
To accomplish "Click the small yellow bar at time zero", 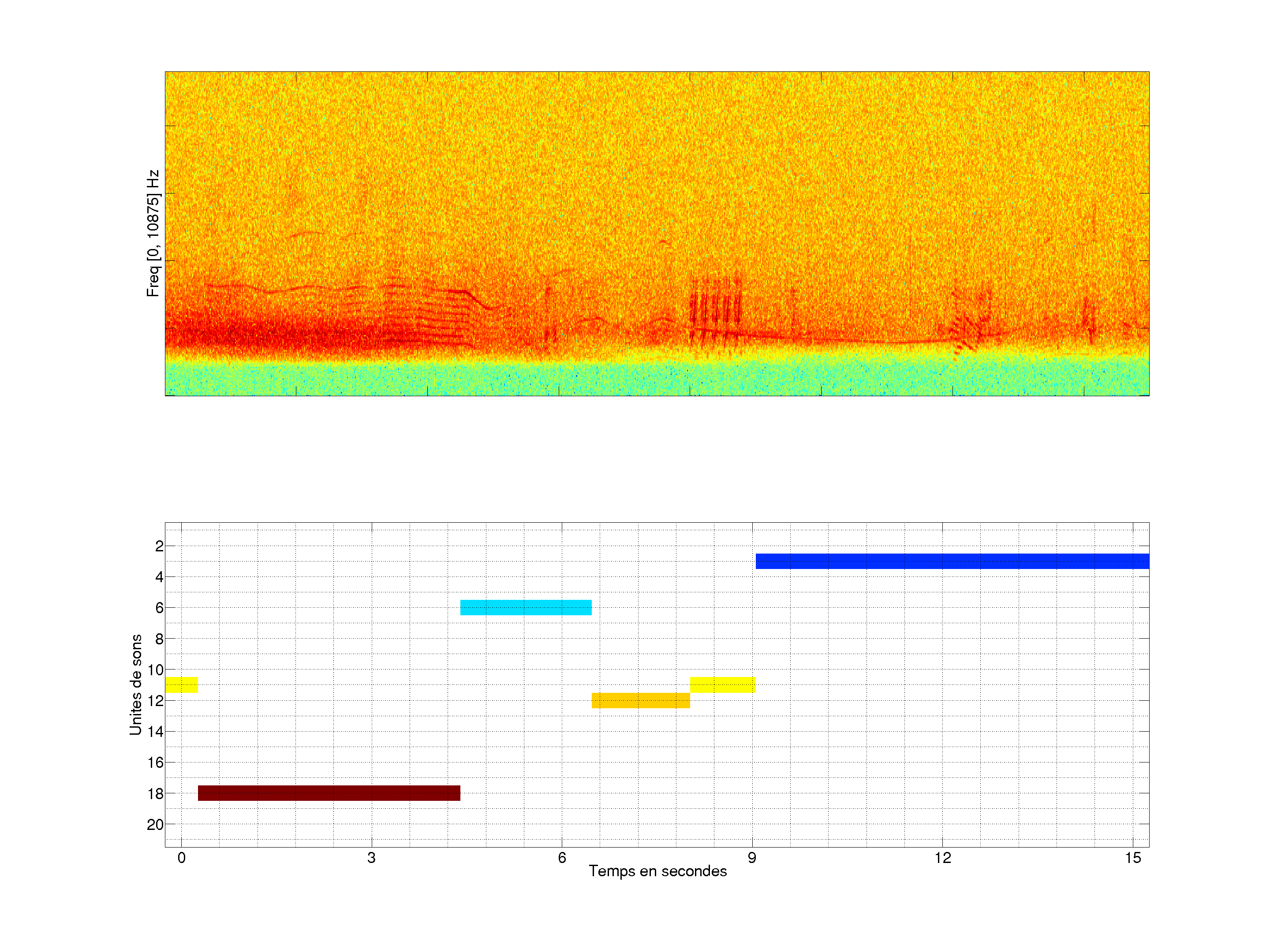I will tap(181, 684).
